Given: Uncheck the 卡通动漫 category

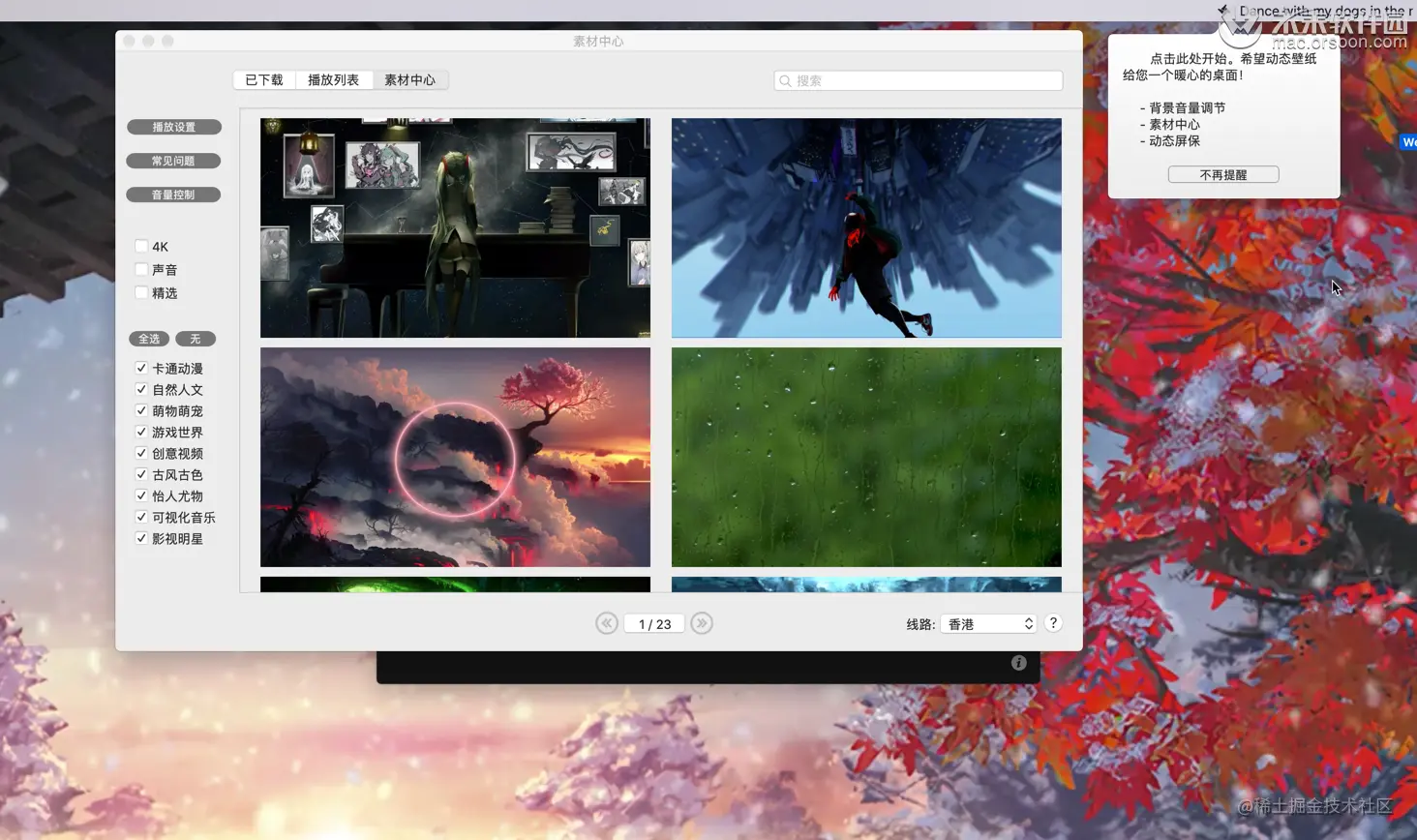Looking at the screenshot, I should click(141, 368).
